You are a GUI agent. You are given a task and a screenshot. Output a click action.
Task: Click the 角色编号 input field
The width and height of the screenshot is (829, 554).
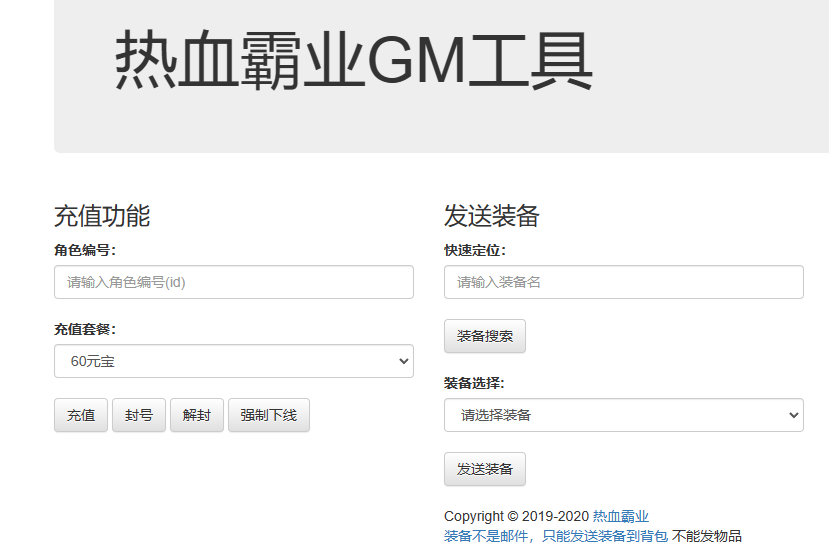[233, 282]
